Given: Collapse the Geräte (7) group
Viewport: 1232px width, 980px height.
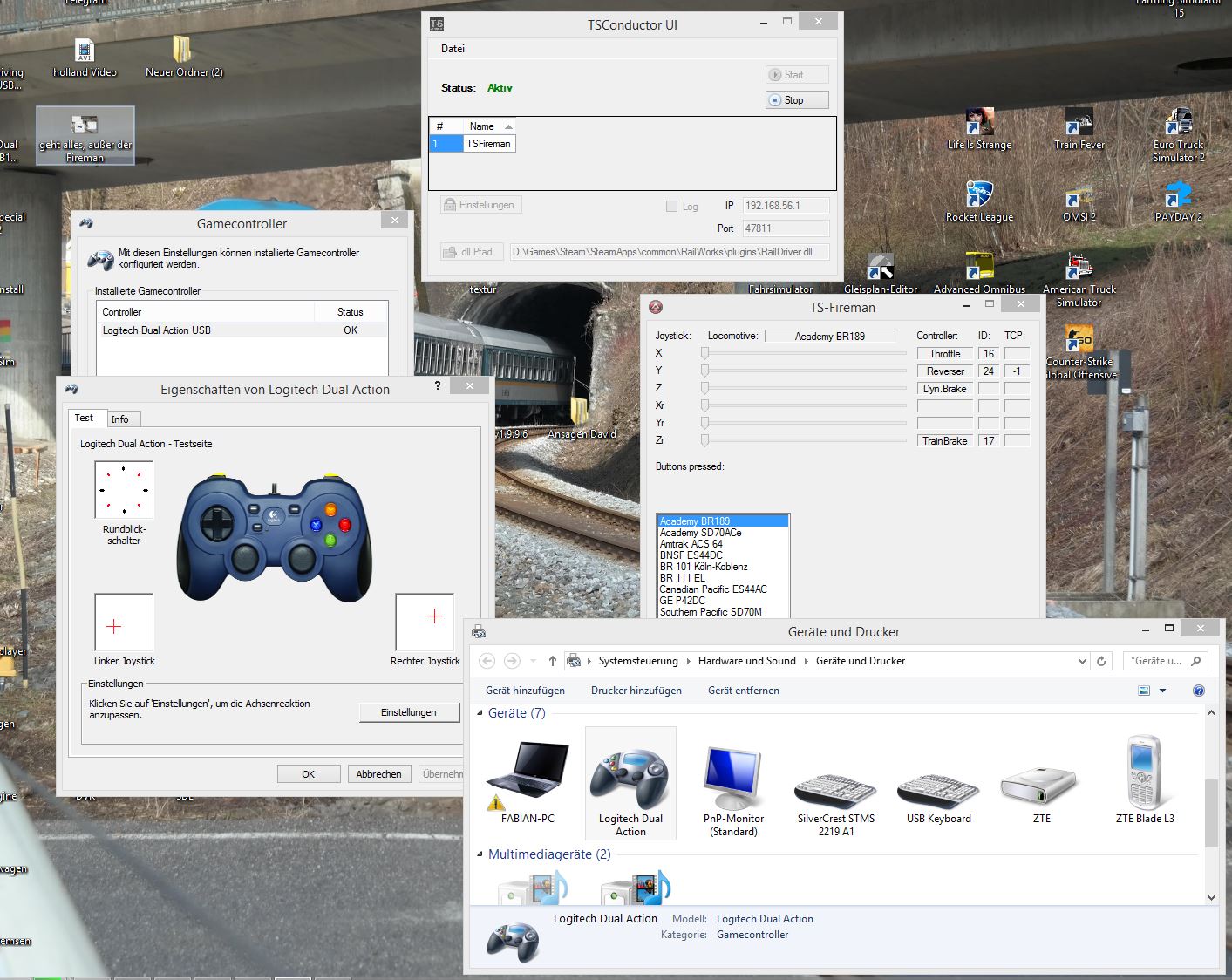Looking at the screenshot, I should (480, 713).
